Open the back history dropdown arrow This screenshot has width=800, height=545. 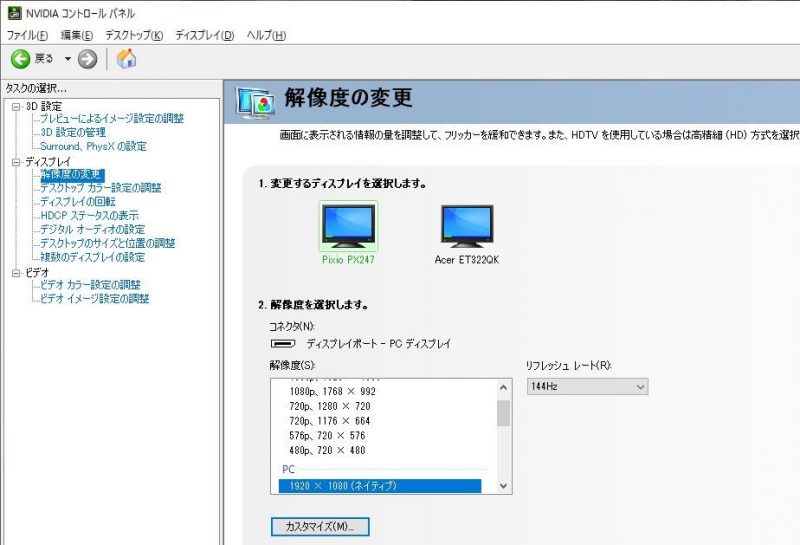pyautogui.click(x=67, y=59)
